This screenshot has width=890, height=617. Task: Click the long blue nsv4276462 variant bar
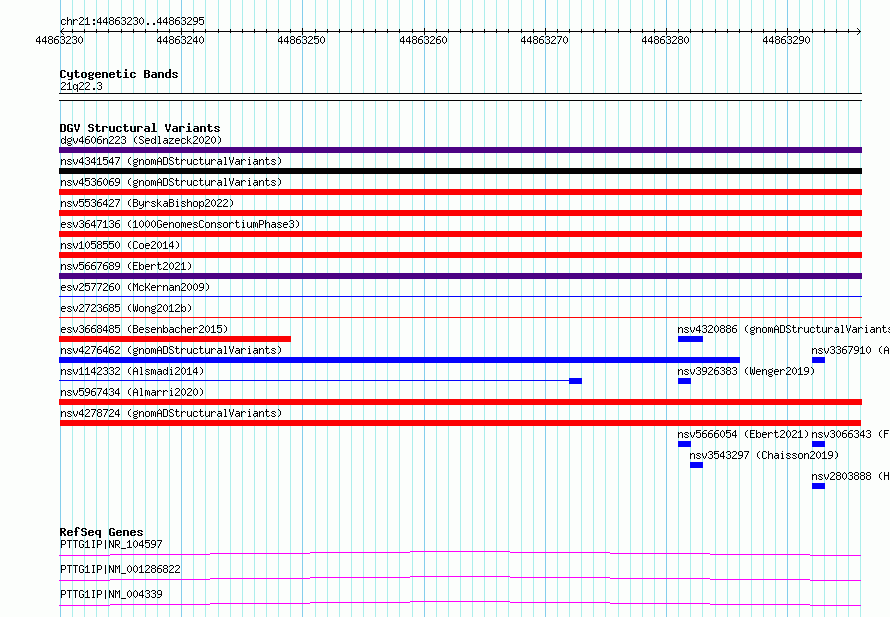coord(400,360)
